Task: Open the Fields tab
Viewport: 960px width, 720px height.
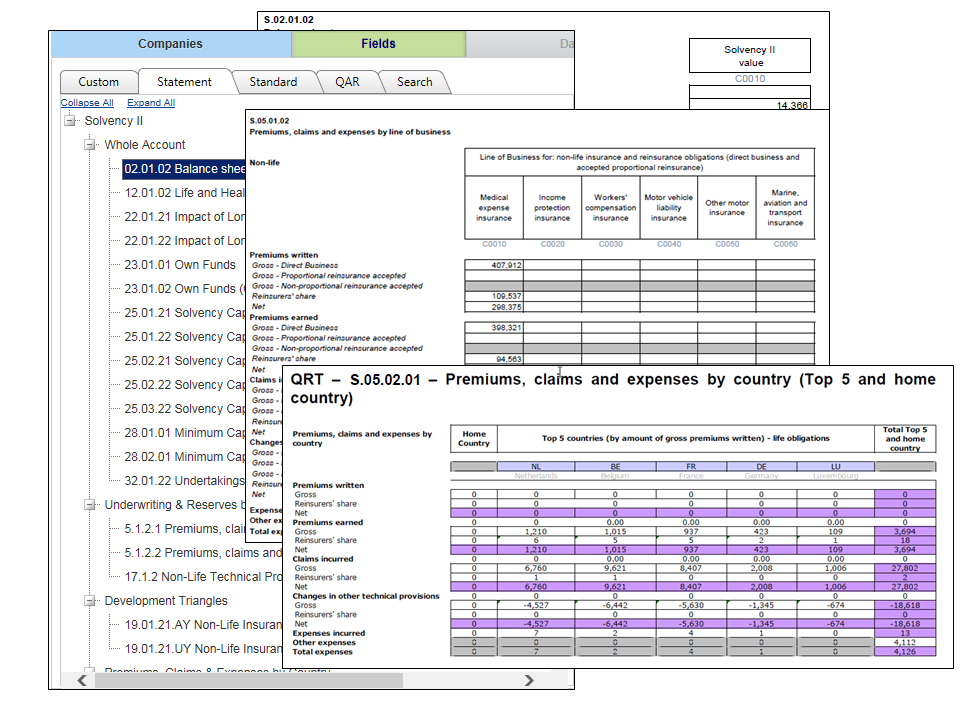Action: (x=378, y=44)
